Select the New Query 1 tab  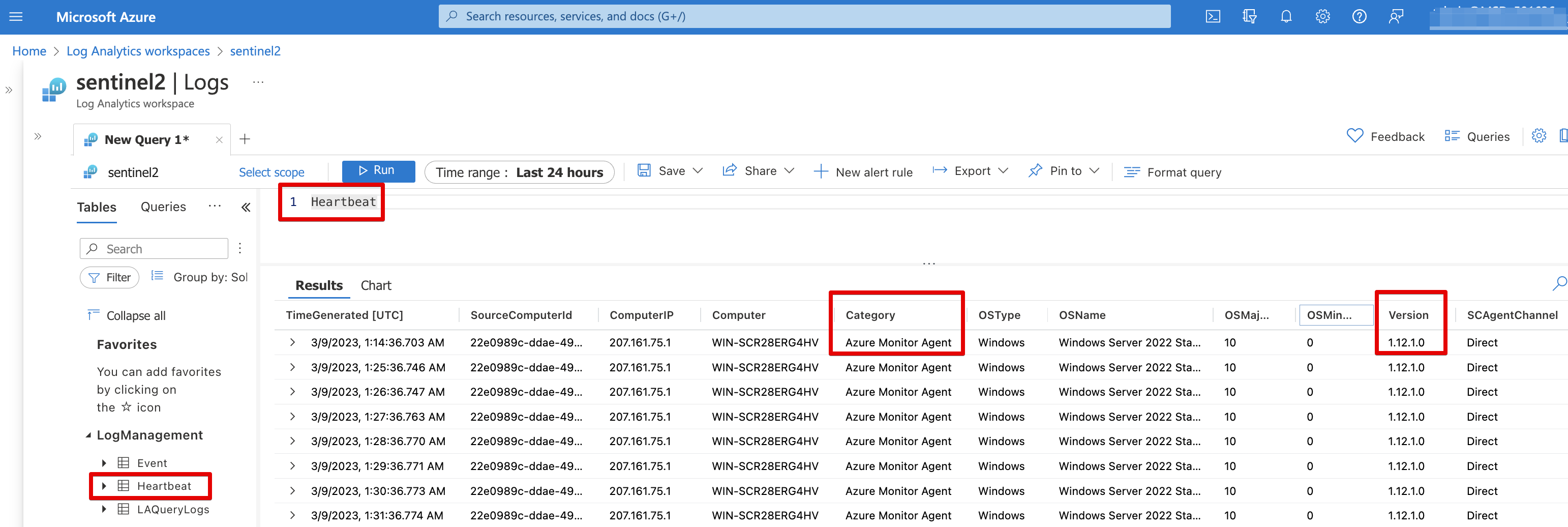coord(147,139)
